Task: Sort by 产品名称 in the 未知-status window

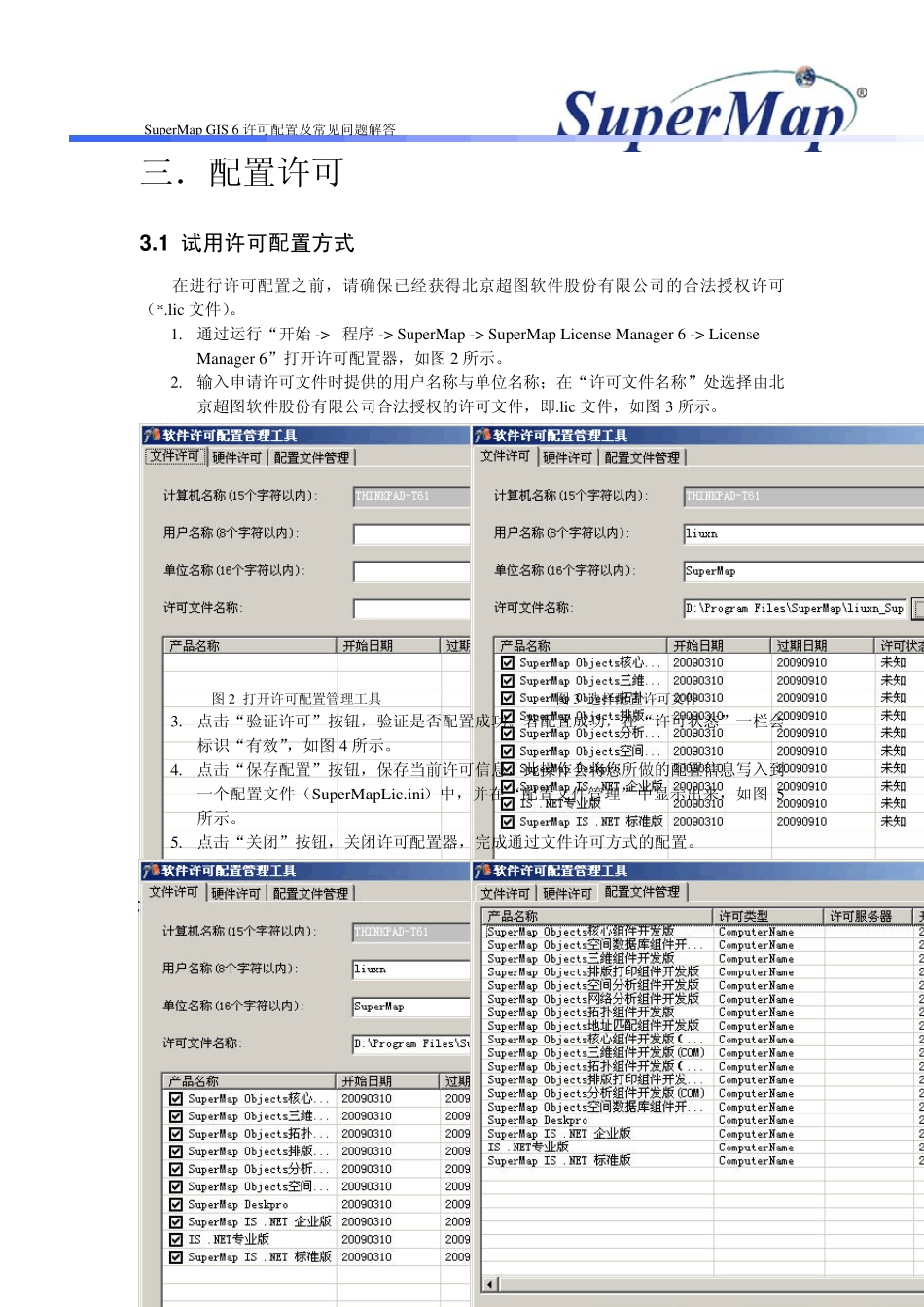Action: (x=582, y=646)
